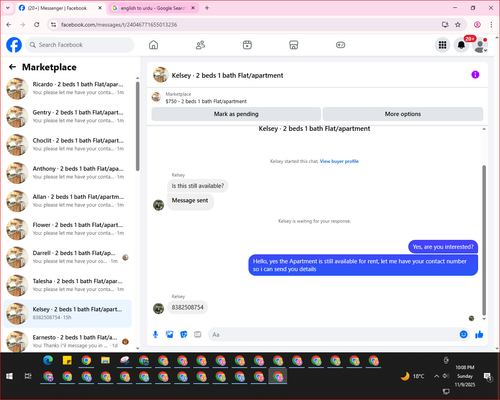This screenshot has width=500, height=400.
Task: Attach a photo using the image icon
Action: click(170, 334)
